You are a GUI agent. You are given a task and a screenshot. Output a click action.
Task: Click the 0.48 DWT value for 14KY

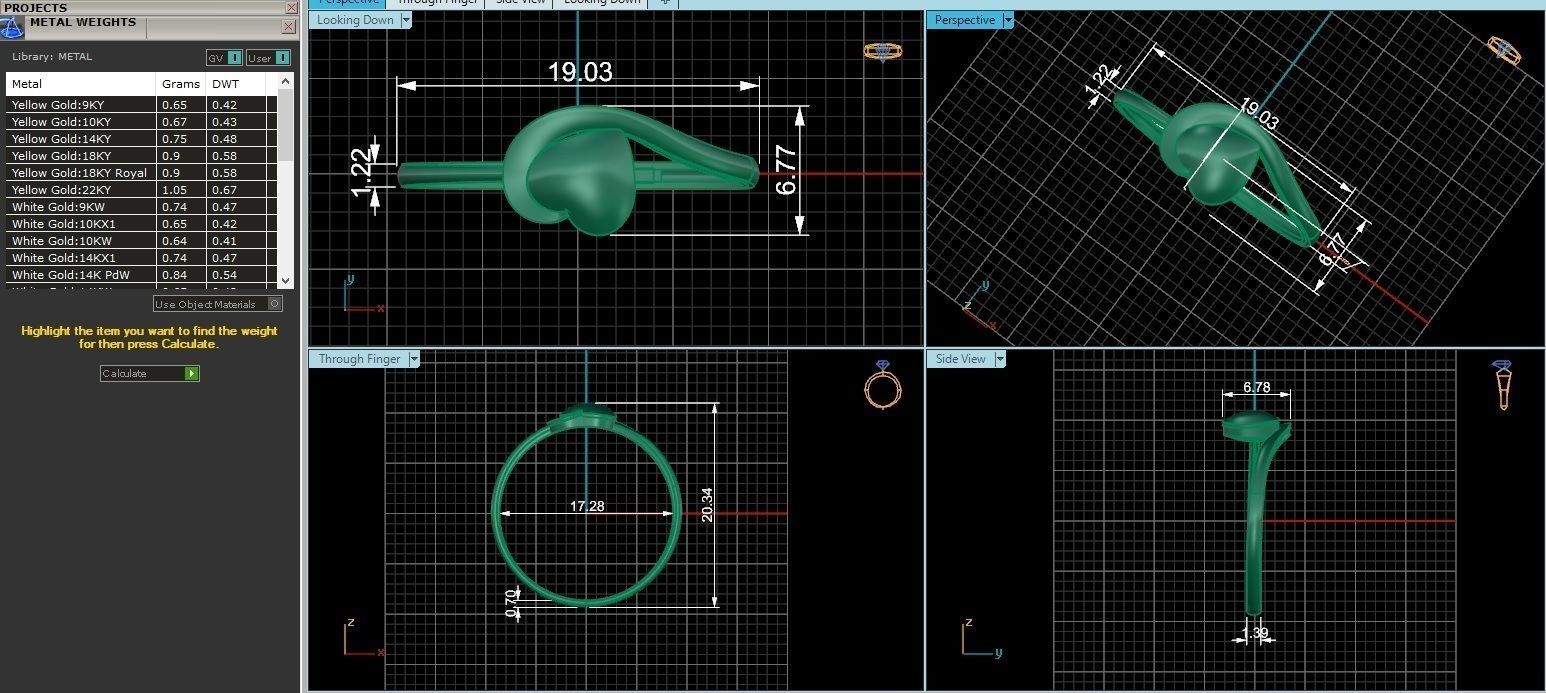[x=225, y=139]
